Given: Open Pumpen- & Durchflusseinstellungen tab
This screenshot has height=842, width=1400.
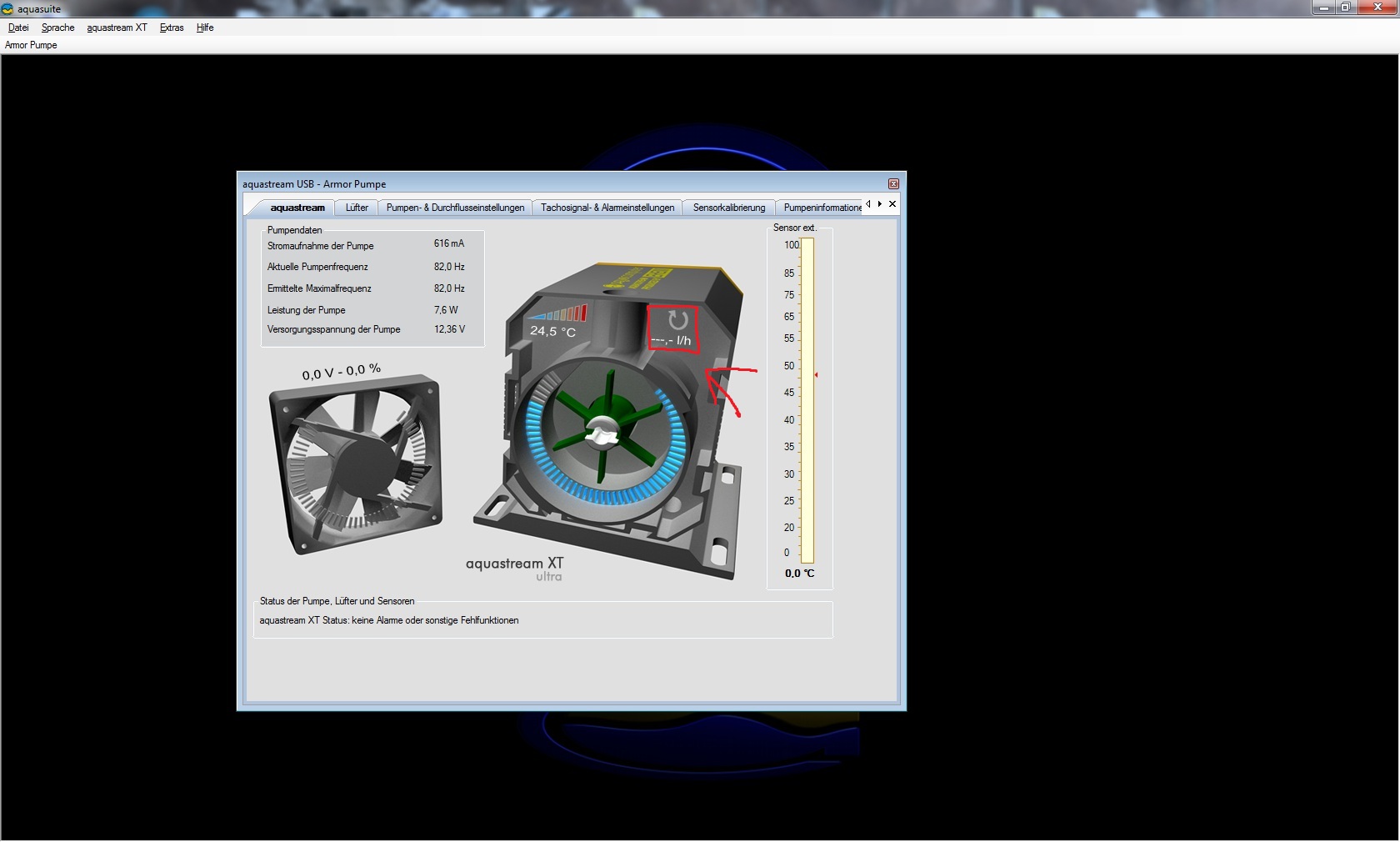Looking at the screenshot, I should coord(455,208).
